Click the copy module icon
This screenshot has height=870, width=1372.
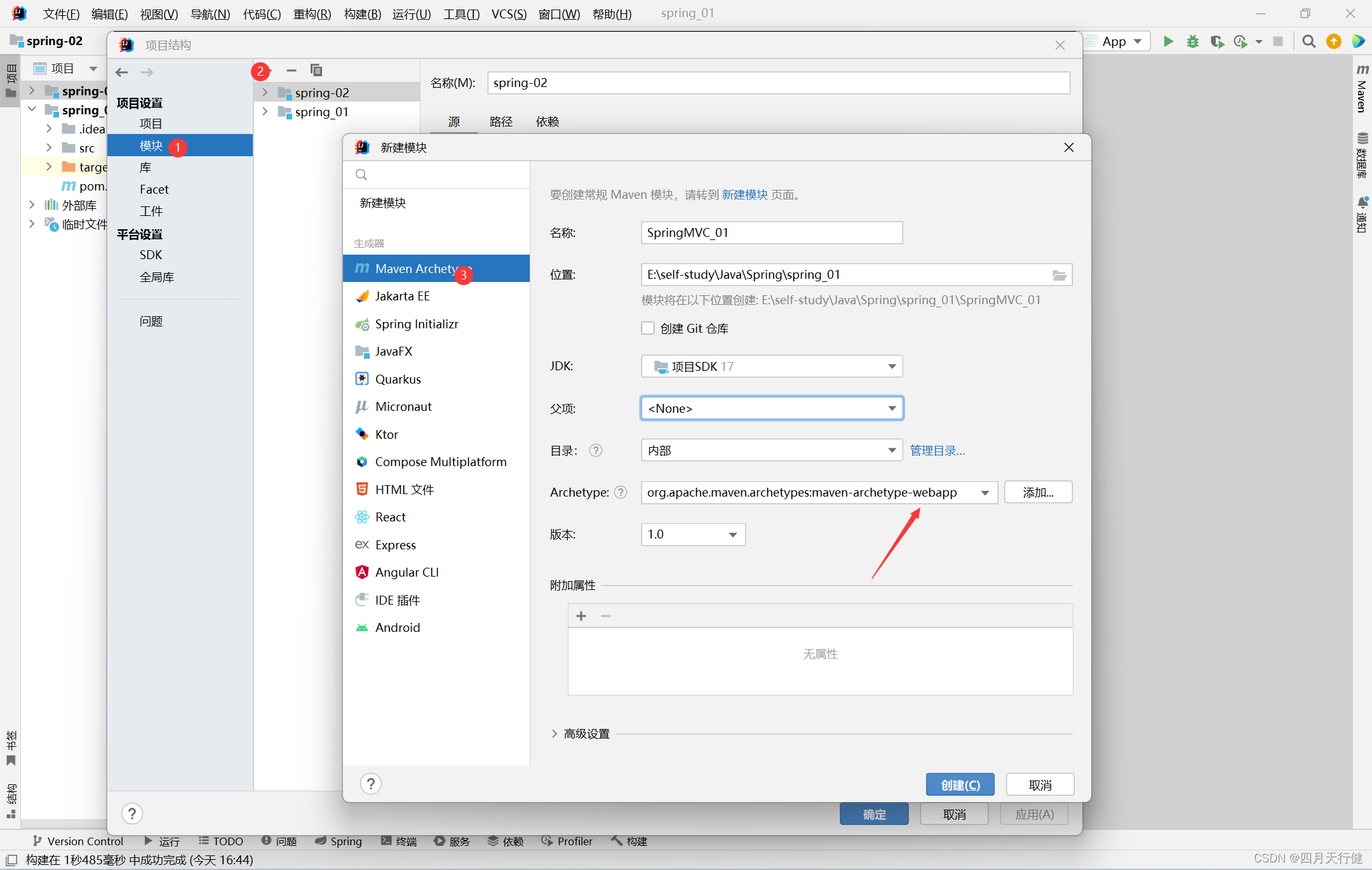pyautogui.click(x=316, y=70)
